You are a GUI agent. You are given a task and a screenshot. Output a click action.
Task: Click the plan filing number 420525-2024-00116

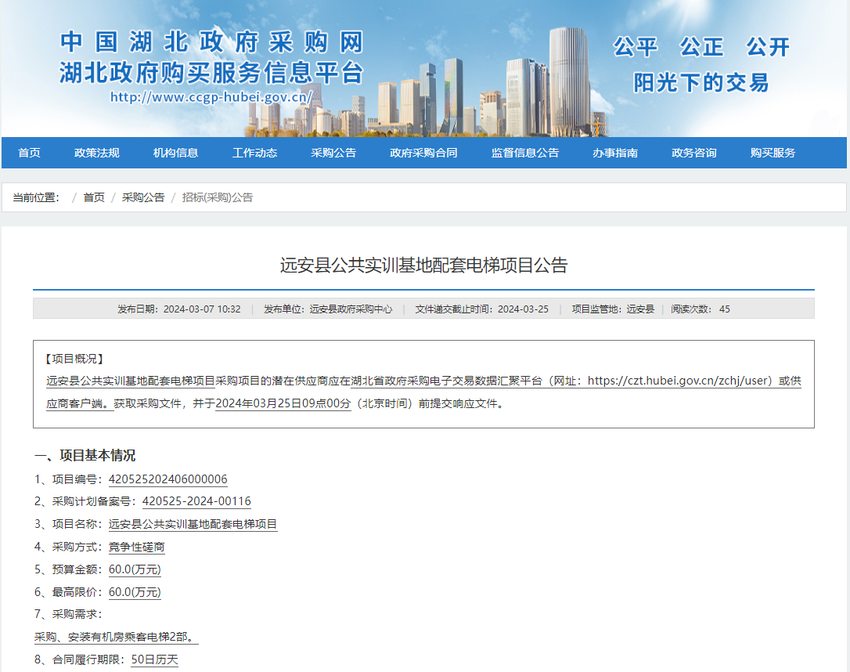(x=197, y=502)
